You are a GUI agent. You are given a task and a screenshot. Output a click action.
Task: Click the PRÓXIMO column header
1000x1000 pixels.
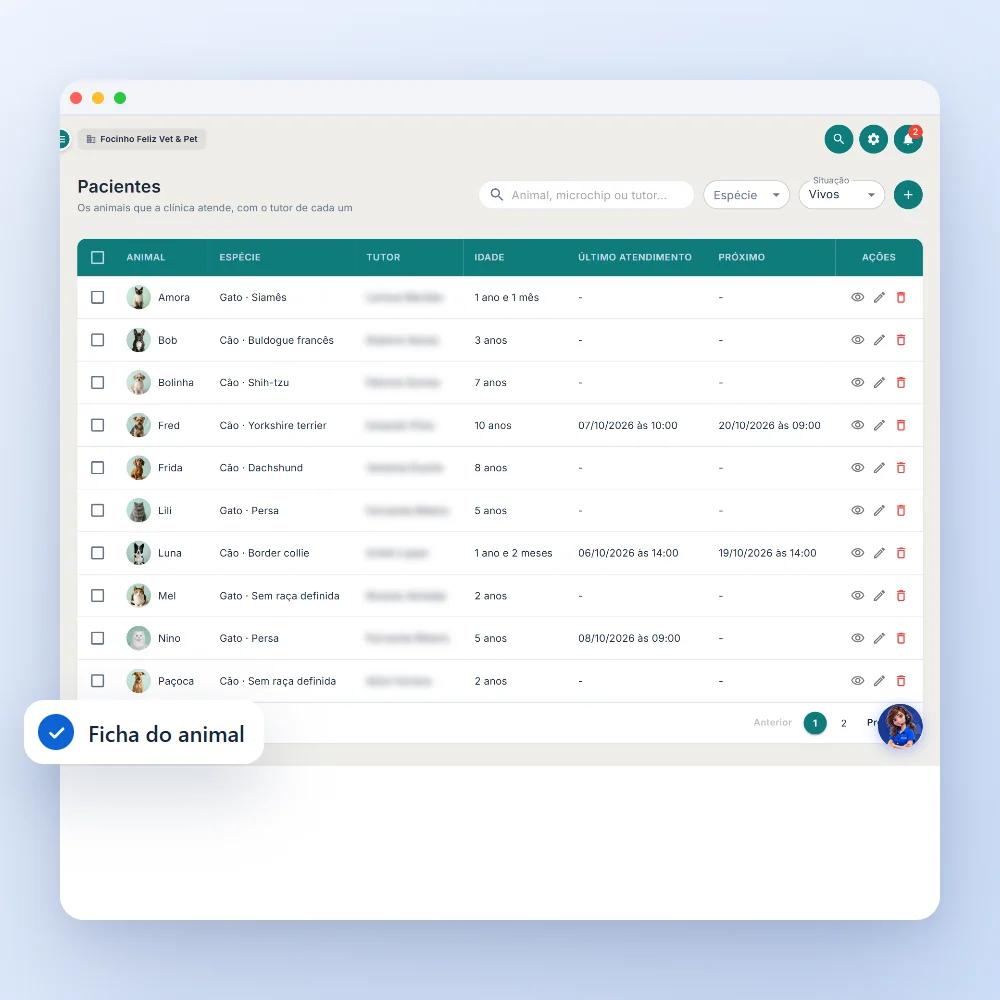741,258
